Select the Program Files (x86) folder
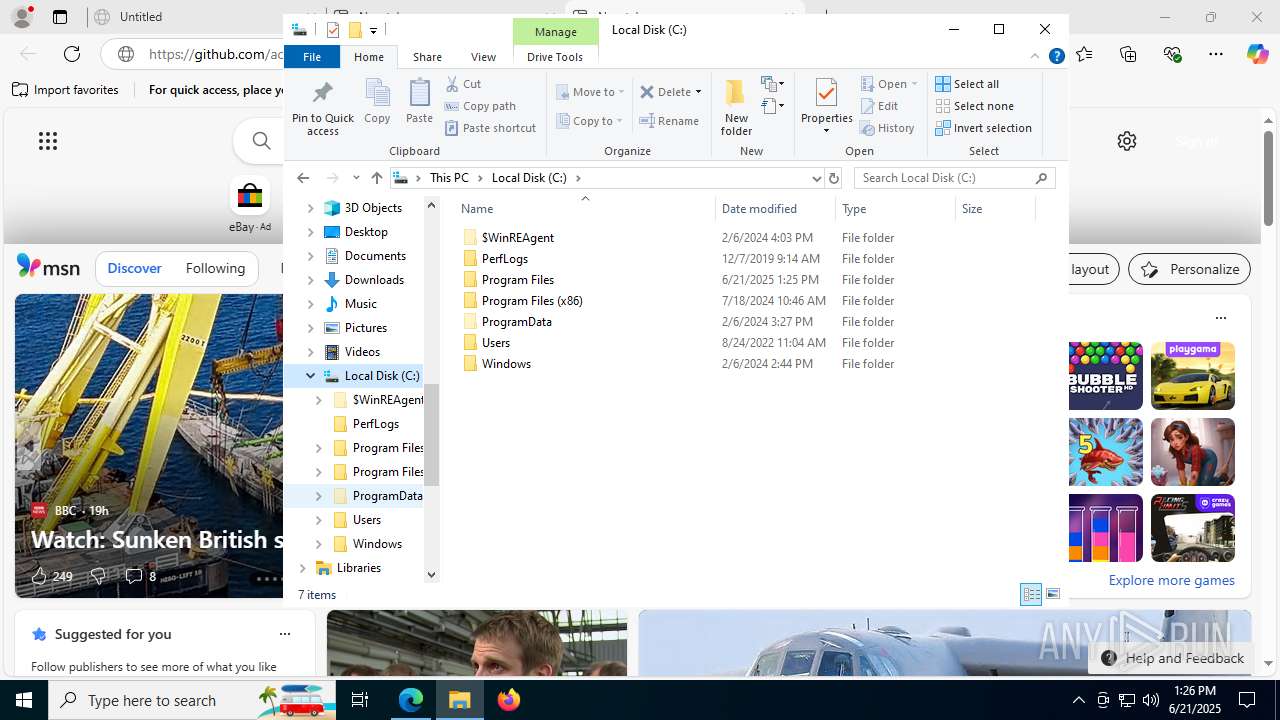The width and height of the screenshot is (1280, 720). coord(531,301)
